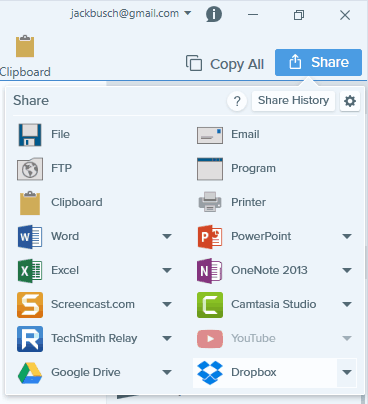Choose the PowerPoint icon
This screenshot has width=368, height=404.
click(210, 237)
